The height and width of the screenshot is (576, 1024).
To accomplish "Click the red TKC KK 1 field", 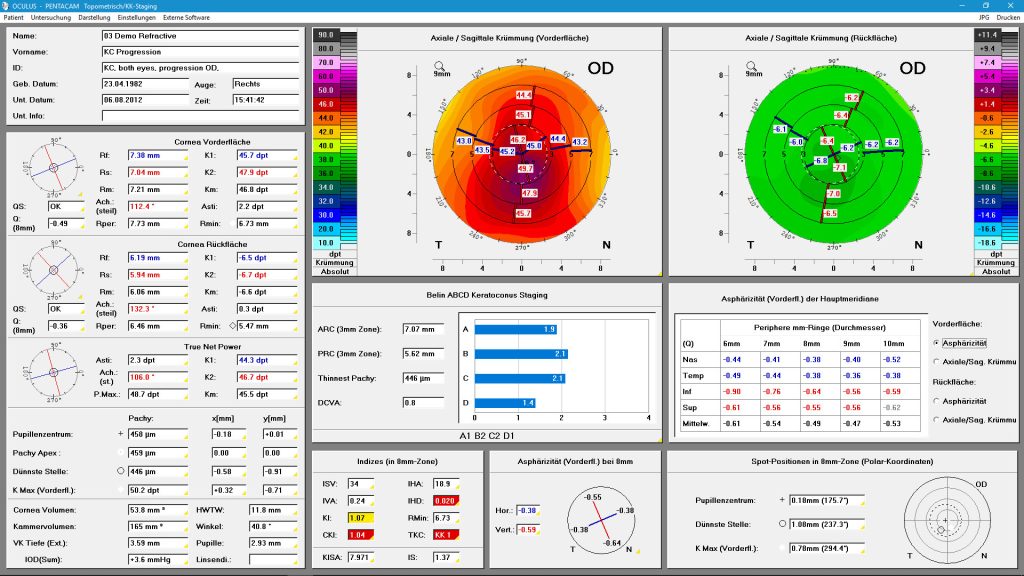I will [x=445, y=535].
